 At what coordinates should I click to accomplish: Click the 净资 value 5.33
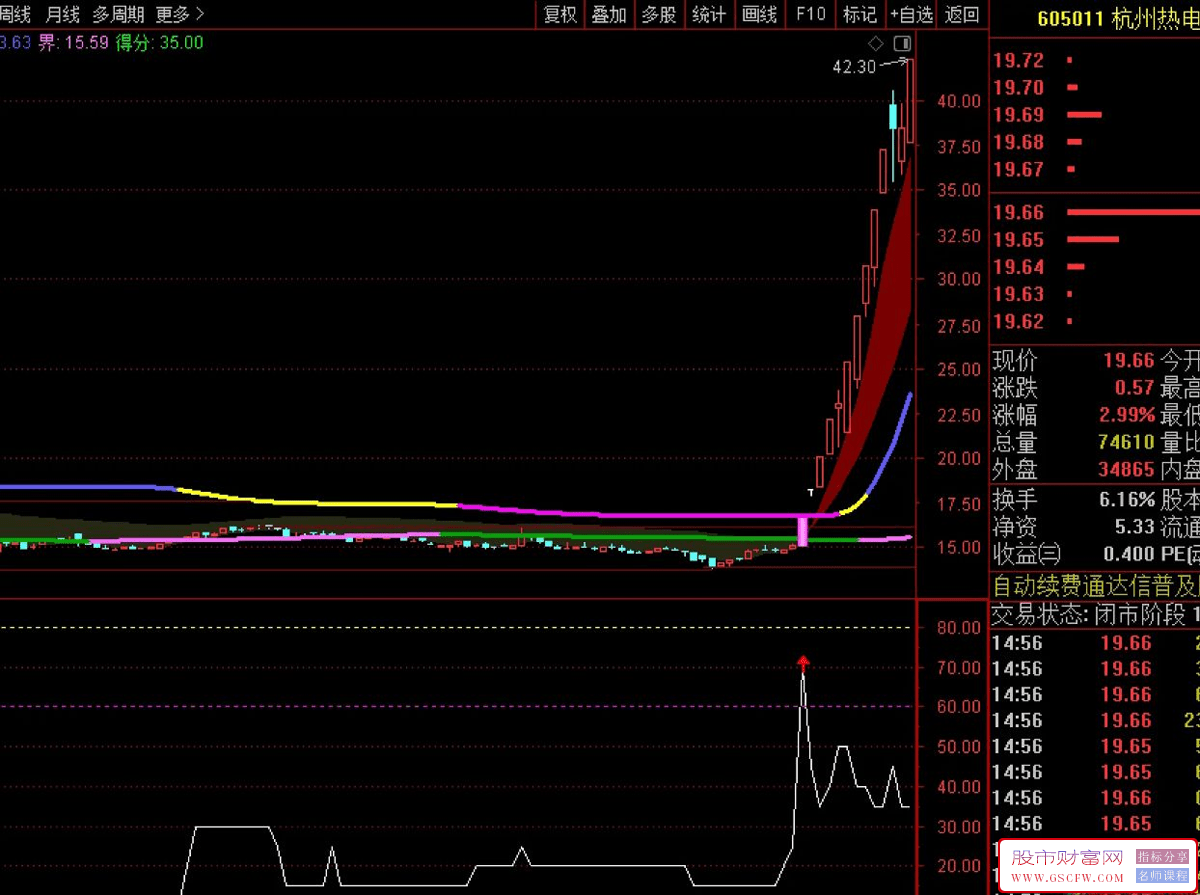tap(1135, 526)
